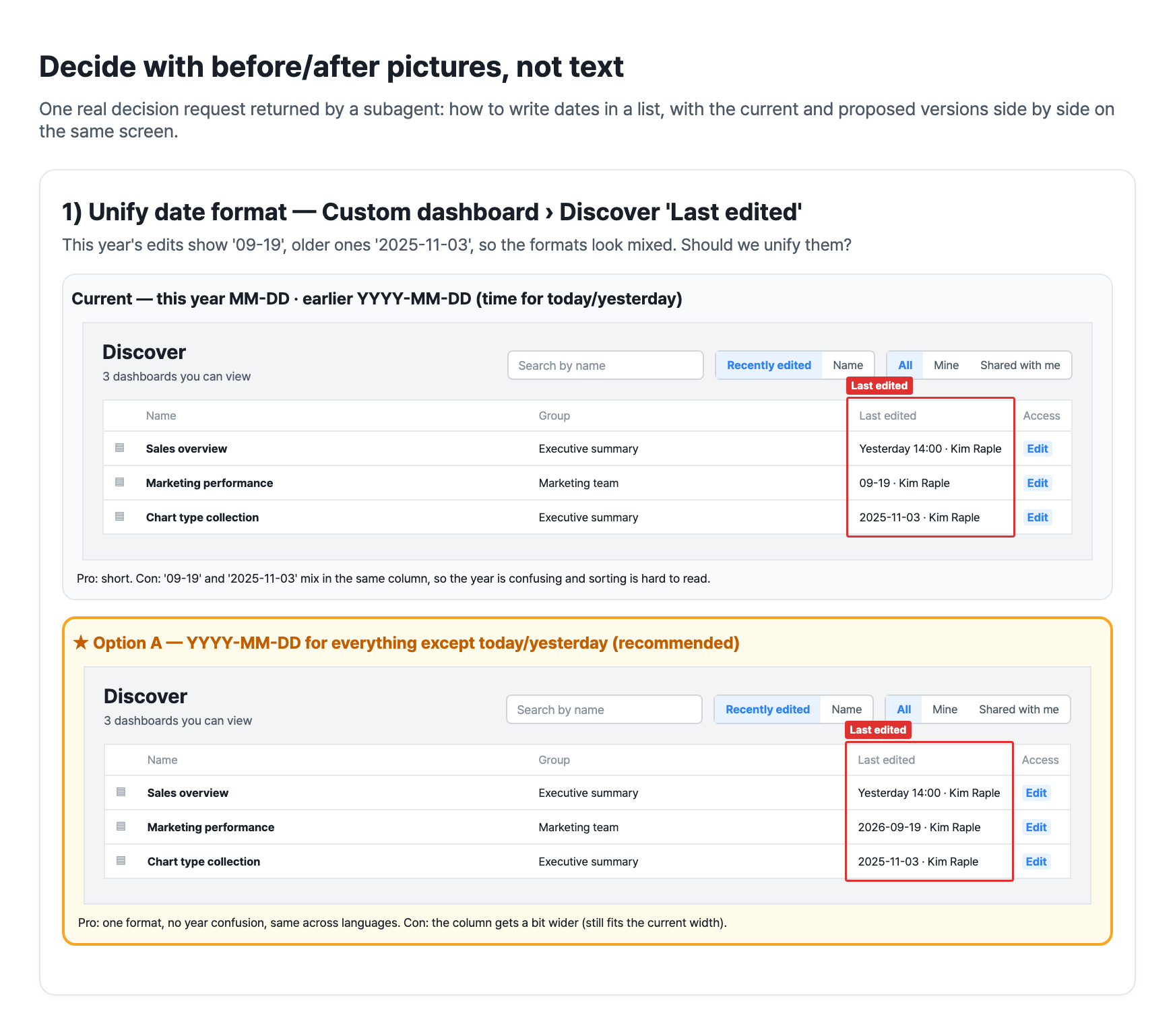Screen dimensions: 1175x1036
Task: Click row icon for Chart type collection in Current panel
Action: pos(120,517)
